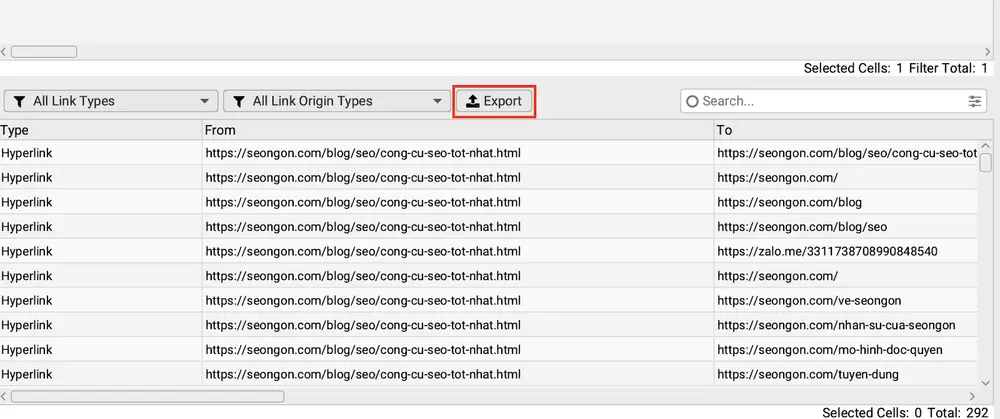Select the From cell in the tuyen-dung row
Viewport: 1000px width, 419px height.
458,374
